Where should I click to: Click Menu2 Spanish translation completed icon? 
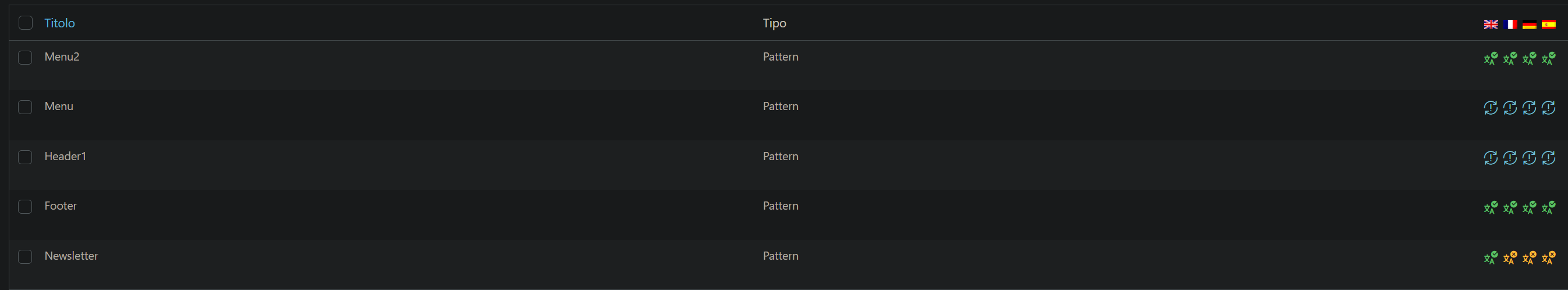click(1548, 58)
